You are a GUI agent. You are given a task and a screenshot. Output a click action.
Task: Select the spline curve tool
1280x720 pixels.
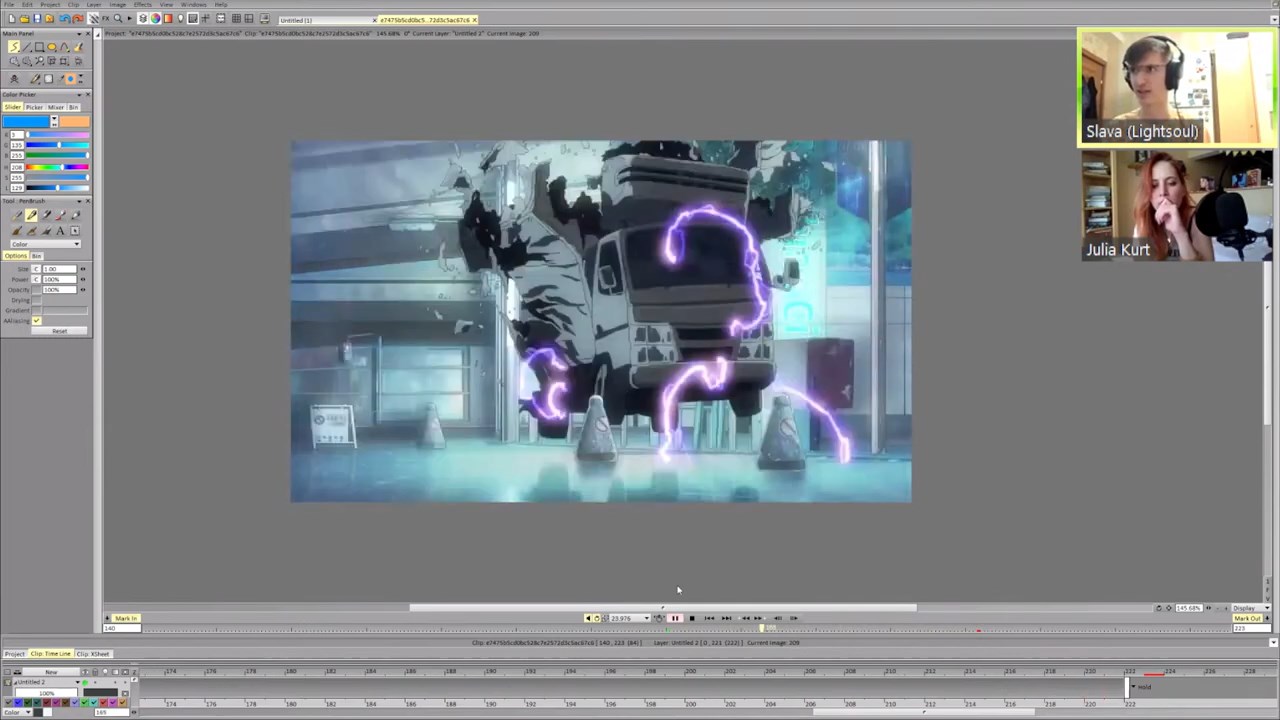pyautogui.click(x=64, y=47)
